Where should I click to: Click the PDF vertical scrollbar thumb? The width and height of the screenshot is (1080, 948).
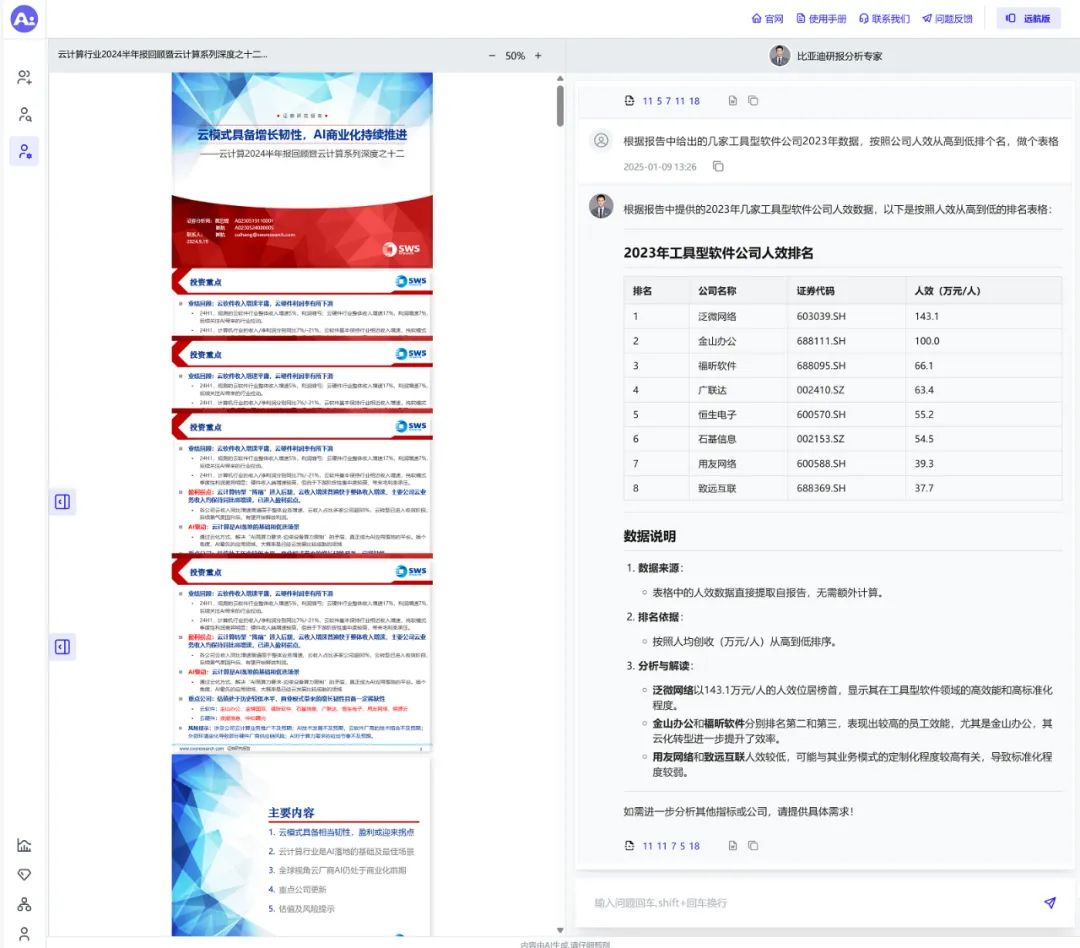[x=560, y=105]
